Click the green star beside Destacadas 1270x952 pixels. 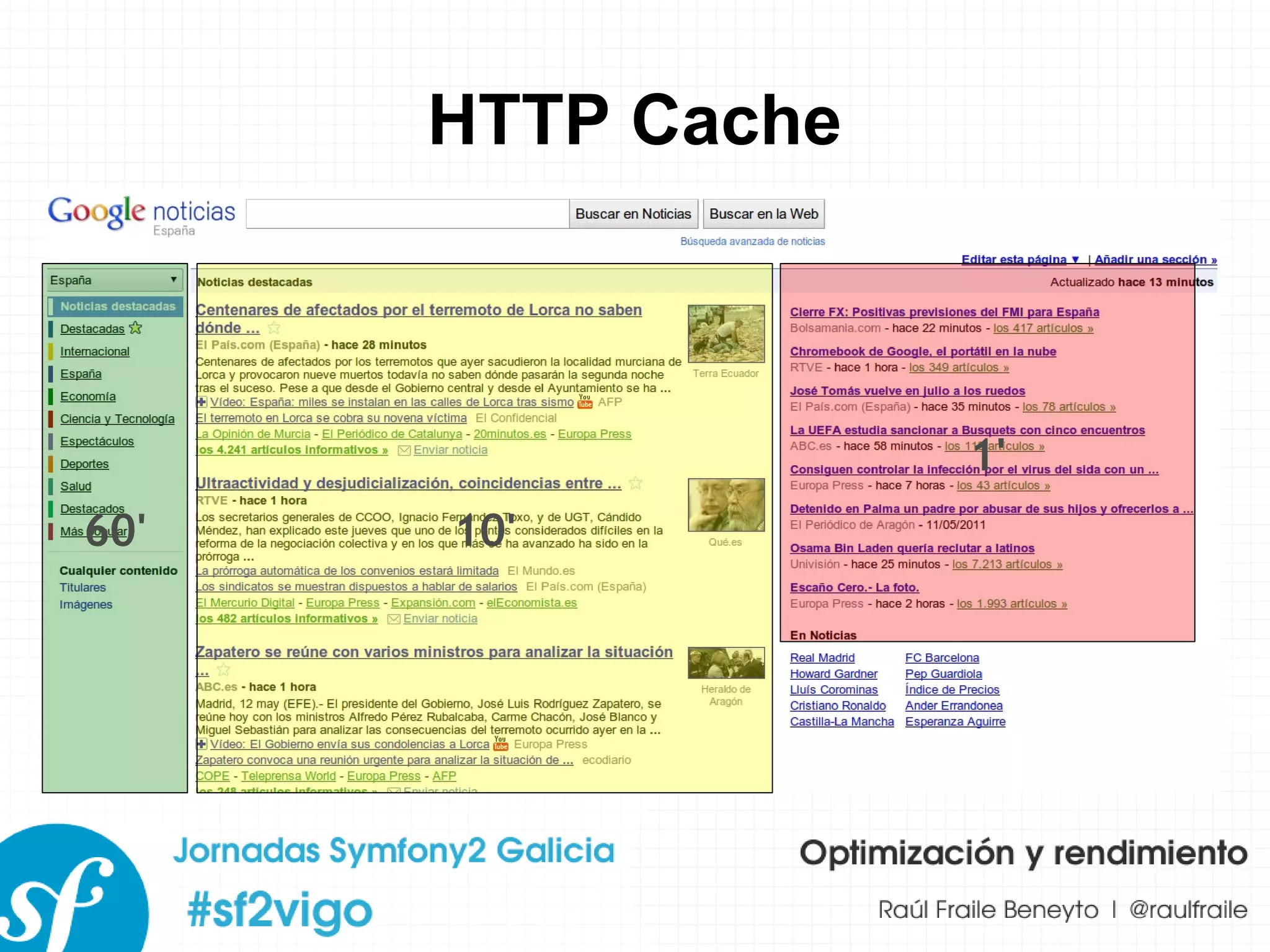136,328
